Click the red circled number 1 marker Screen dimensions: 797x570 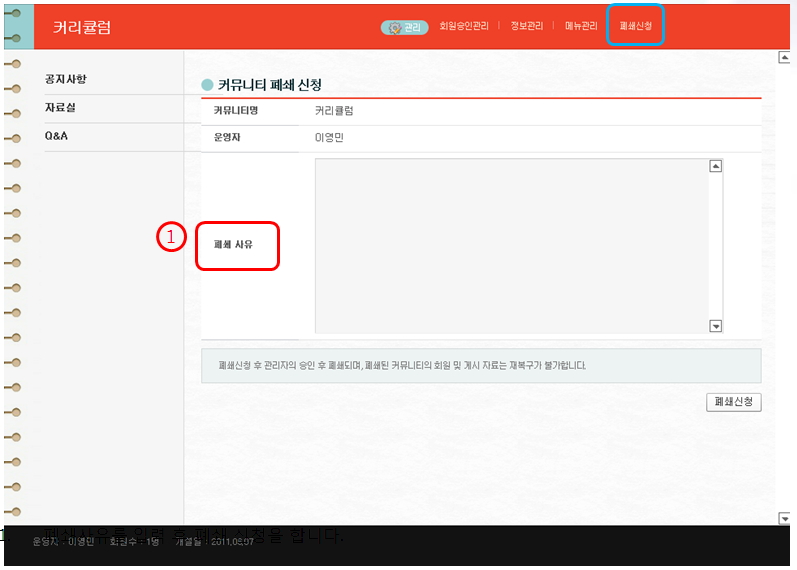click(171, 237)
